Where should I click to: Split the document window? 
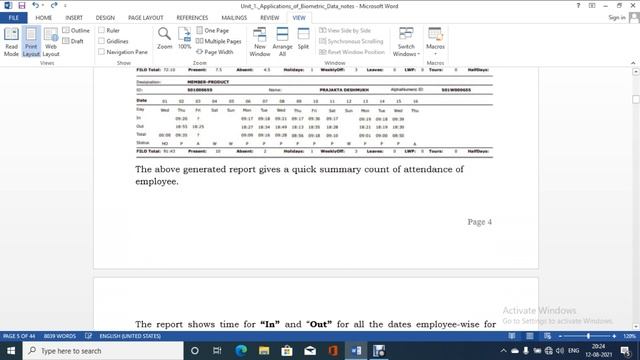click(303, 39)
